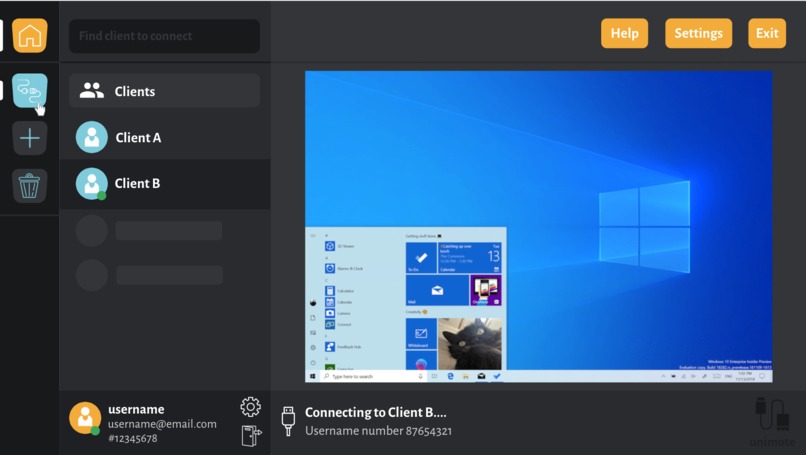The width and height of the screenshot is (806, 455).
Task: Open Feedback Hub in remote Start menu
Action: tap(343, 347)
